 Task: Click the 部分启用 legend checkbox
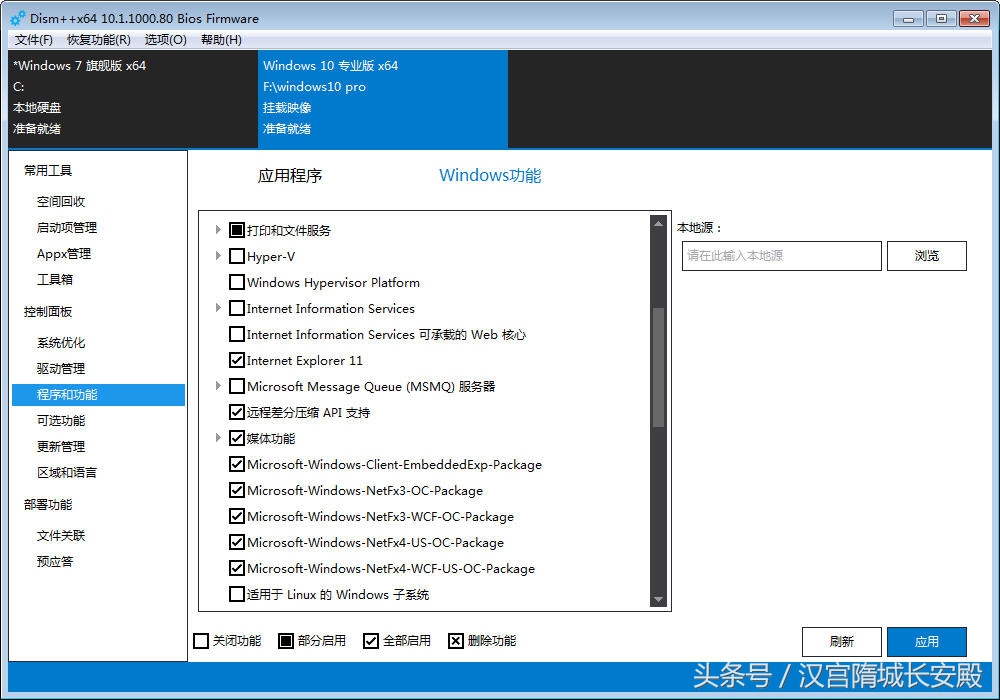(286, 641)
